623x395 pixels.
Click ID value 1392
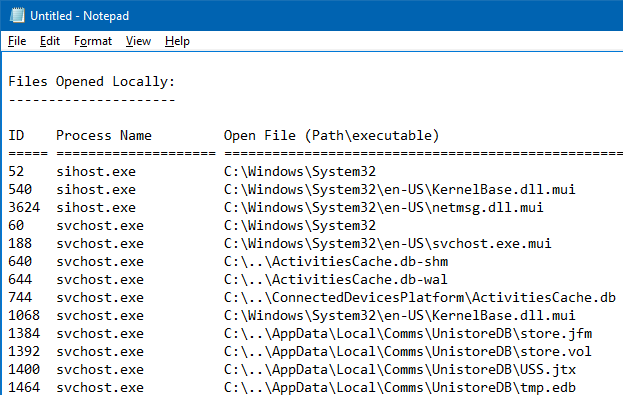[24, 352]
